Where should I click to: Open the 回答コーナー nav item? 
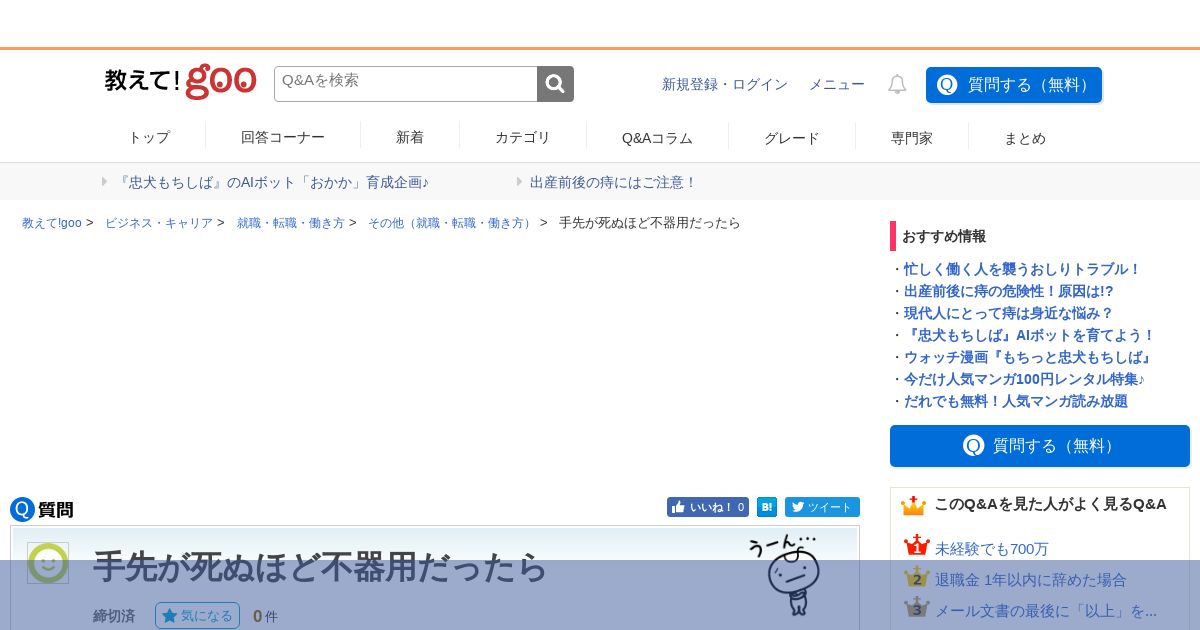click(283, 138)
